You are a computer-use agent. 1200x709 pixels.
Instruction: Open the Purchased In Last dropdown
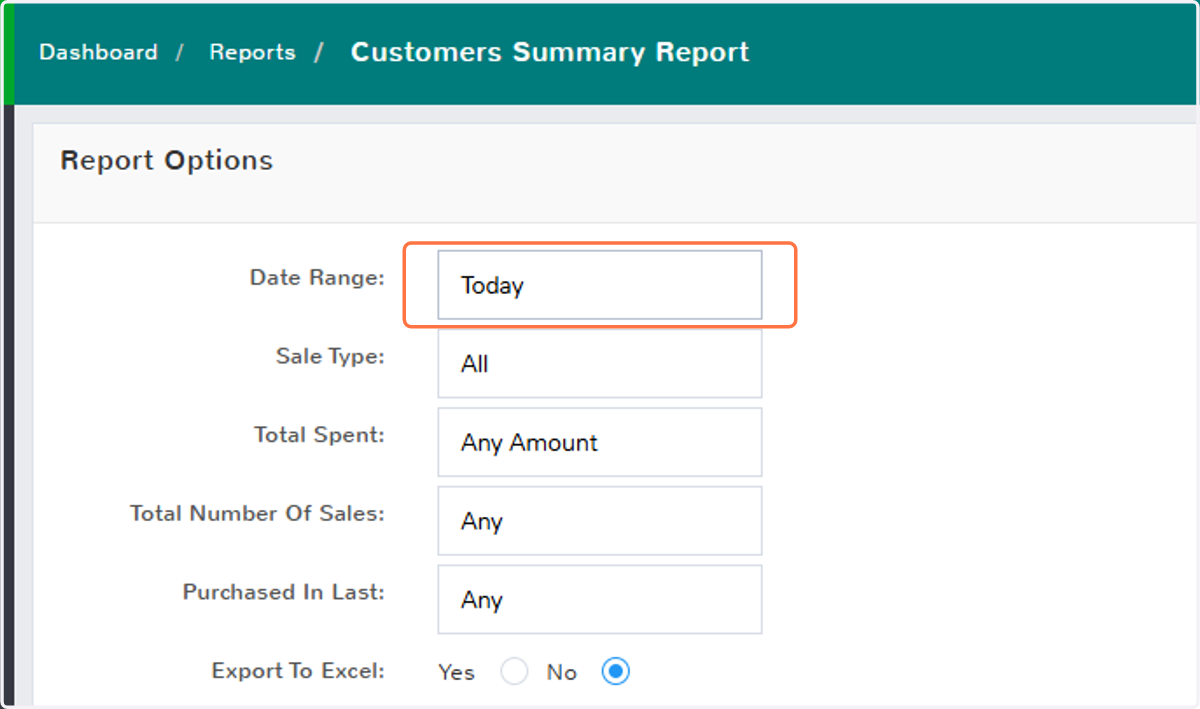pyautogui.click(x=600, y=600)
